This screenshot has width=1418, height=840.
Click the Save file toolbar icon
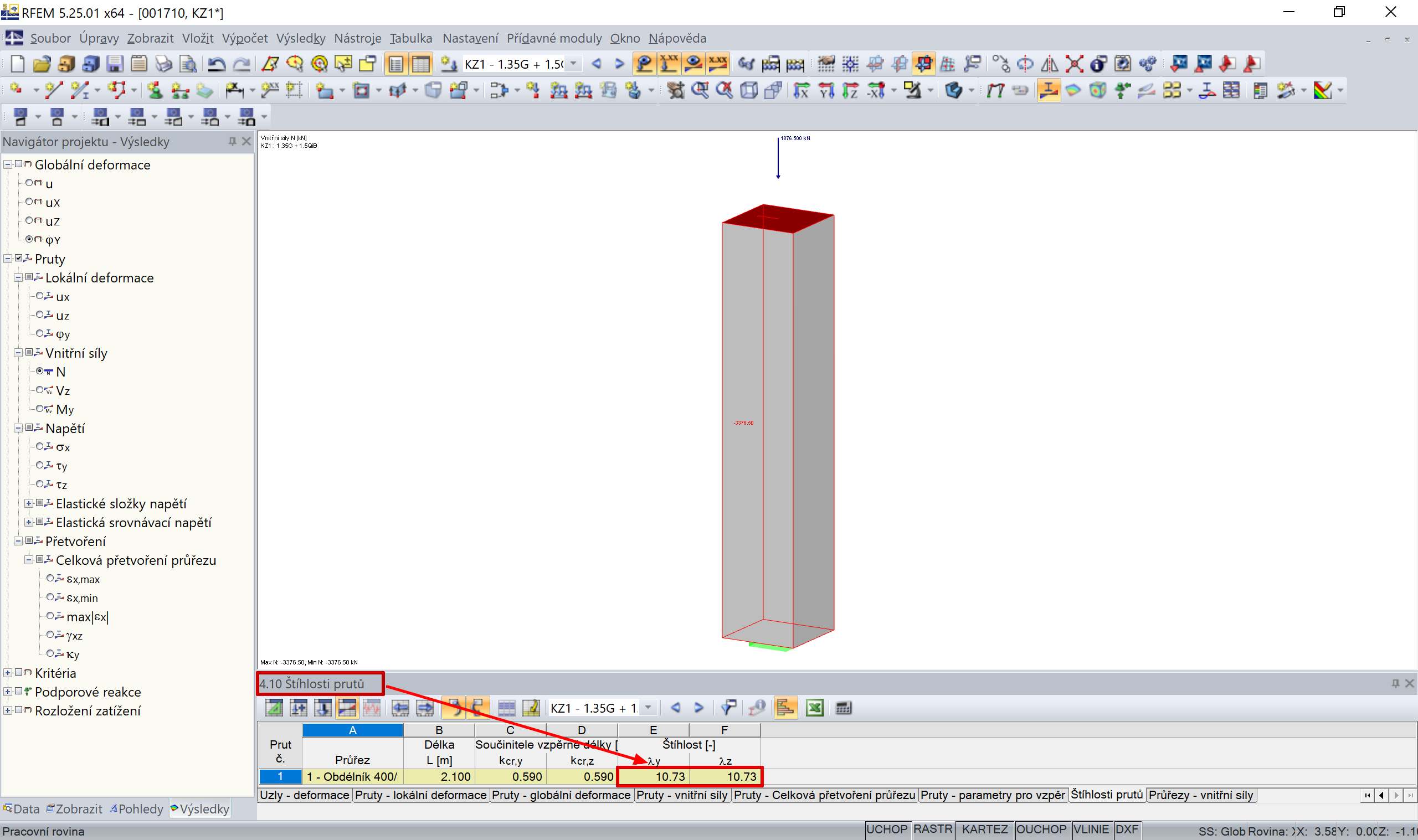(x=115, y=63)
